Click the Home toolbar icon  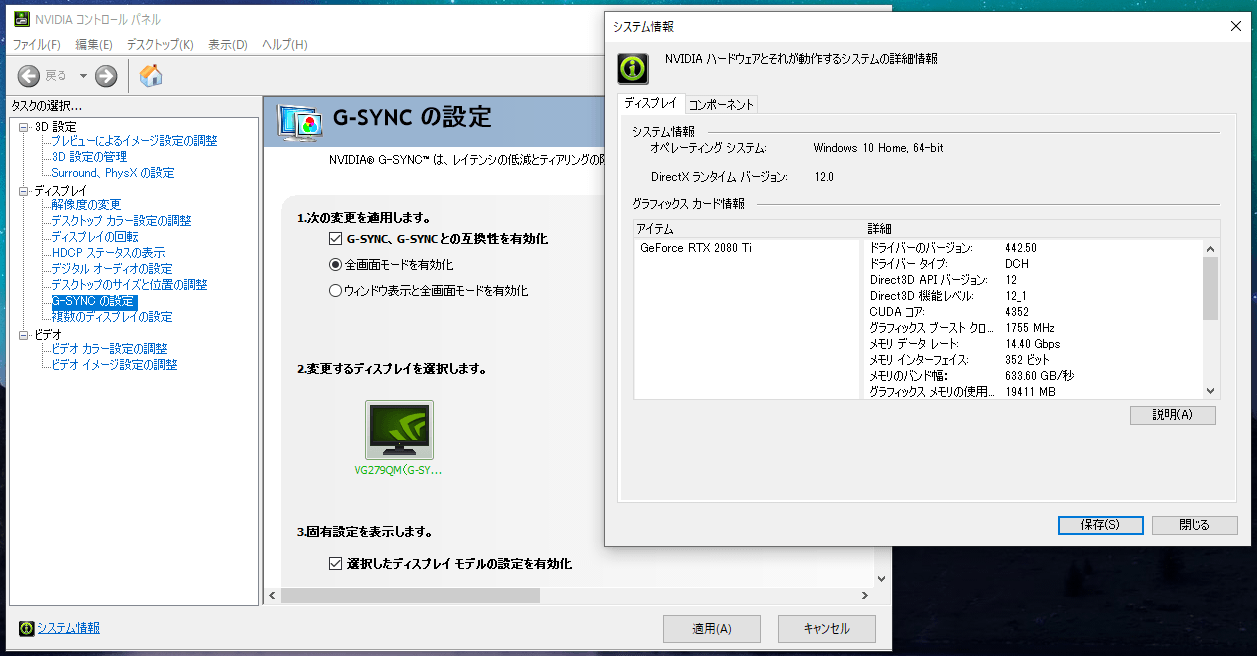tap(151, 76)
